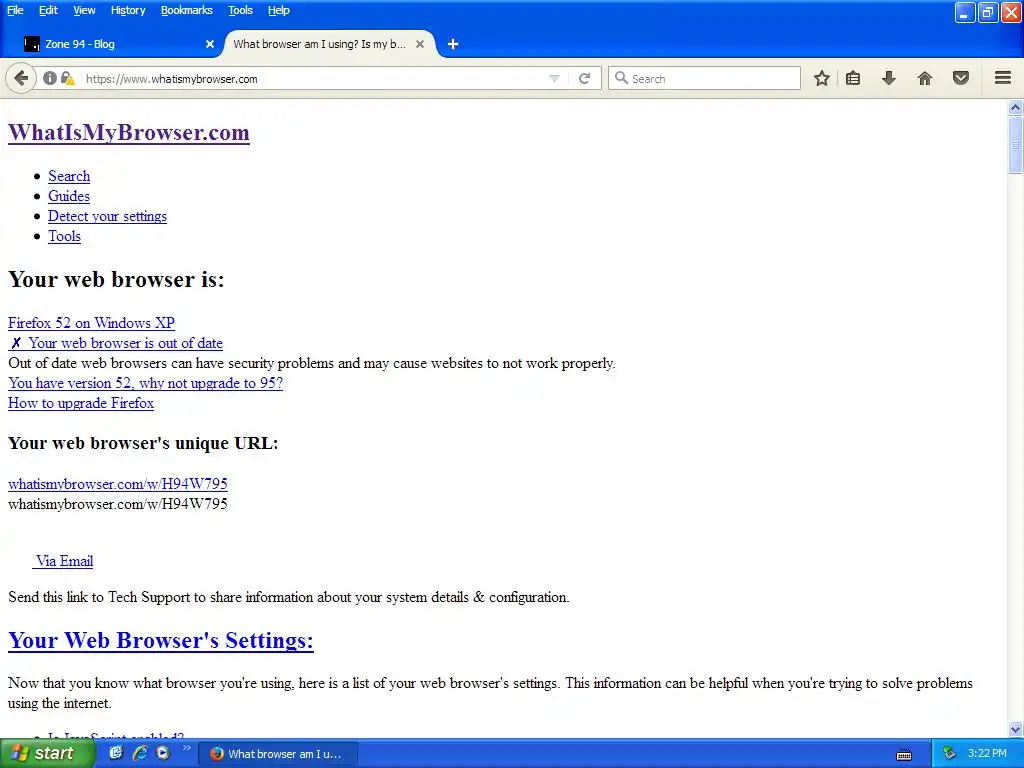The height and width of the screenshot is (768, 1024).
Task: Open the Bookmarks menu
Action: point(187,10)
